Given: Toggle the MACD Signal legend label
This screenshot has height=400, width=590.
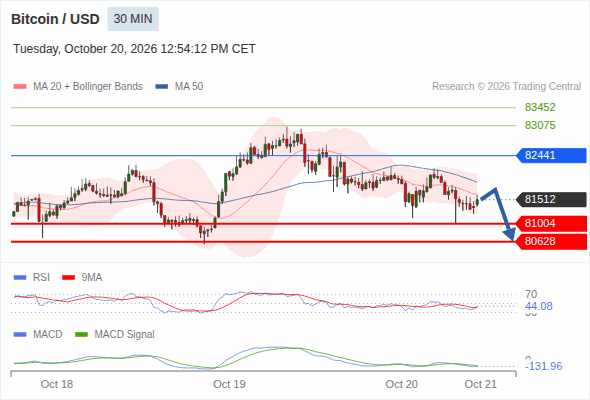Looking at the screenshot, I should (x=124, y=335).
